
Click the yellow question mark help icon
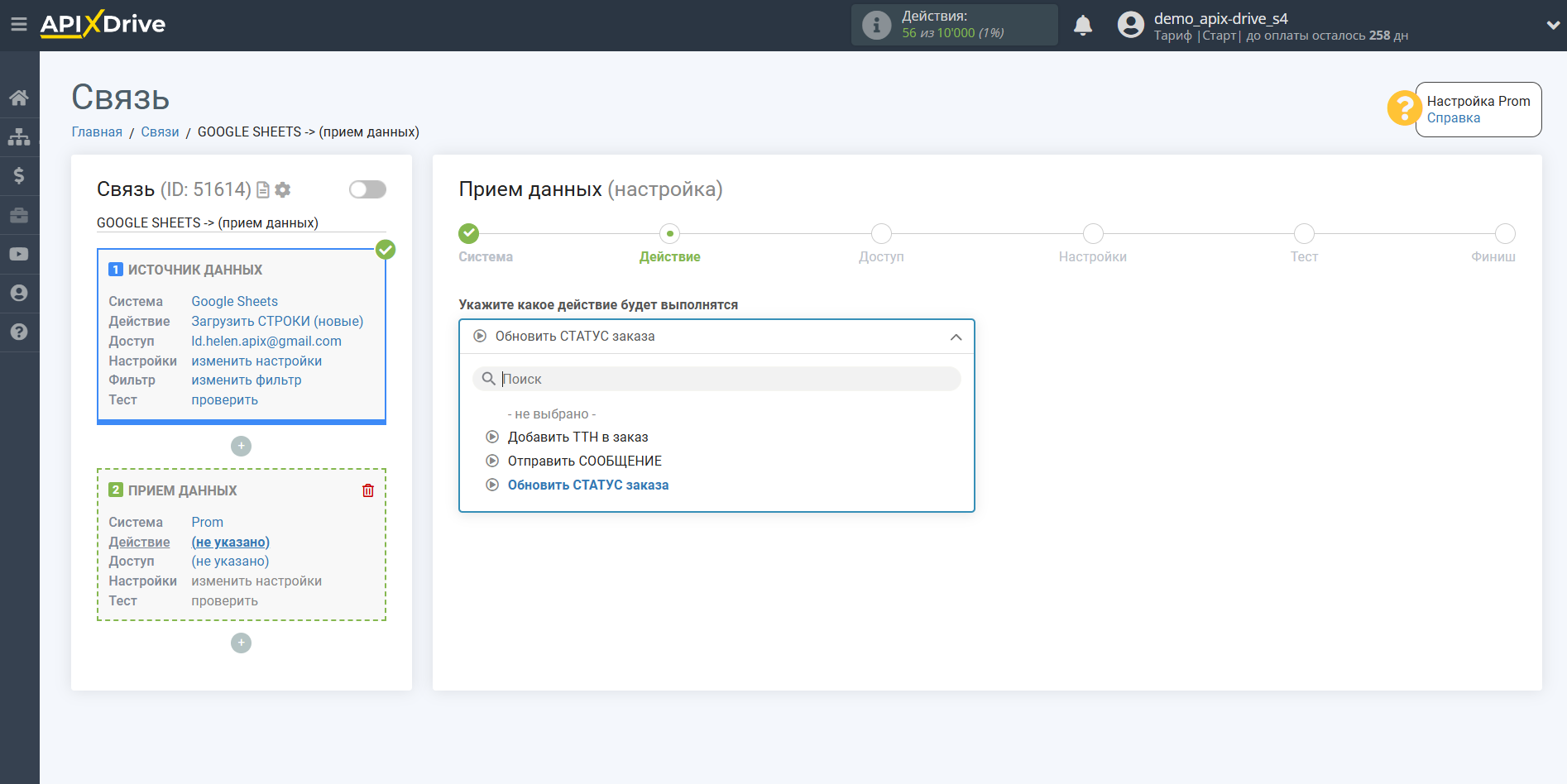pyautogui.click(x=1404, y=108)
